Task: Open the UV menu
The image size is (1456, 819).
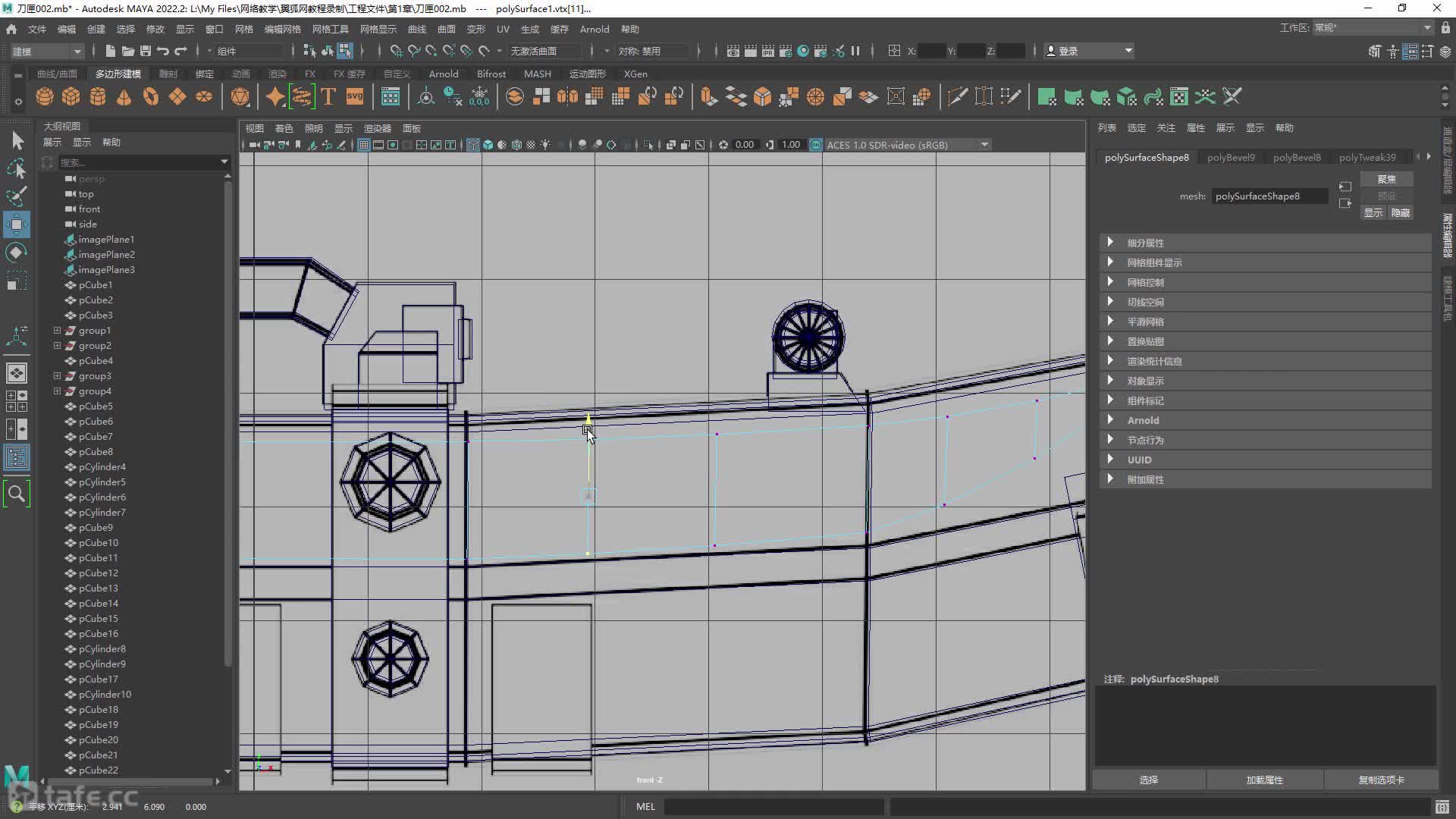Action: tap(503, 29)
